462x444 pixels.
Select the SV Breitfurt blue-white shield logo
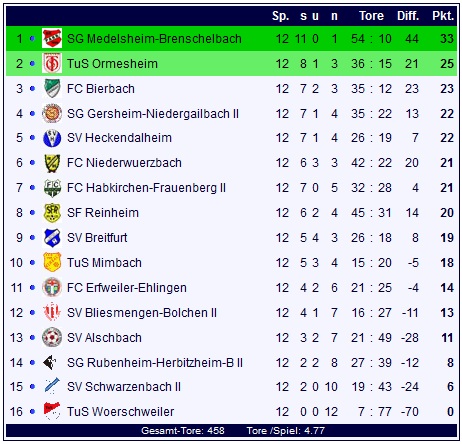click(x=52, y=238)
